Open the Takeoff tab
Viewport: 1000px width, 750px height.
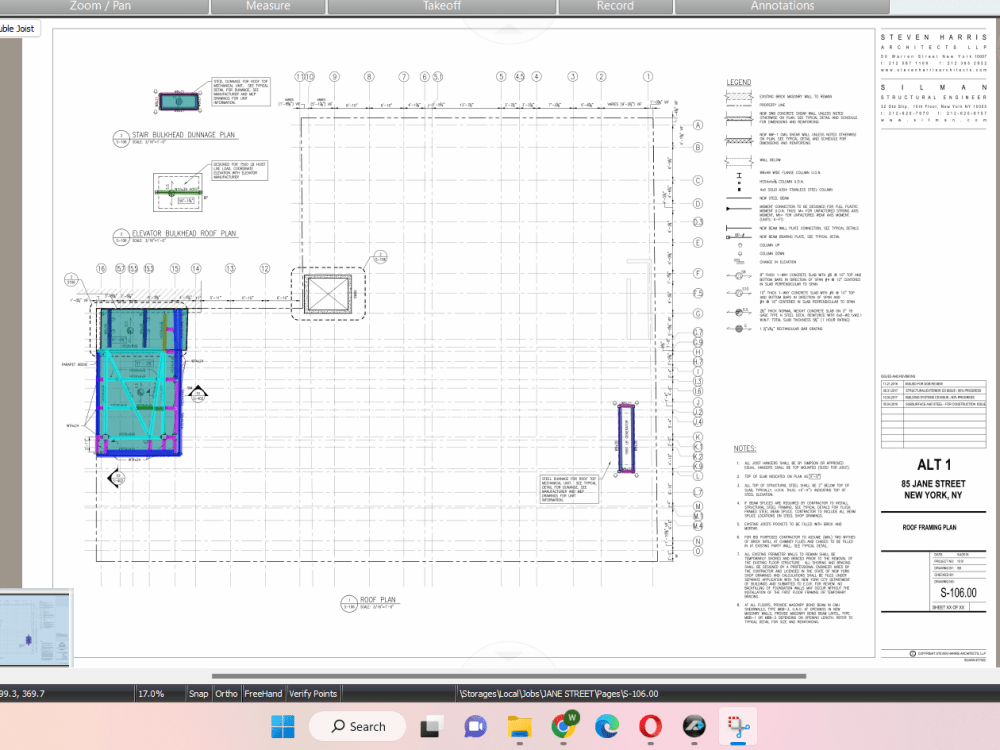tap(442, 6)
